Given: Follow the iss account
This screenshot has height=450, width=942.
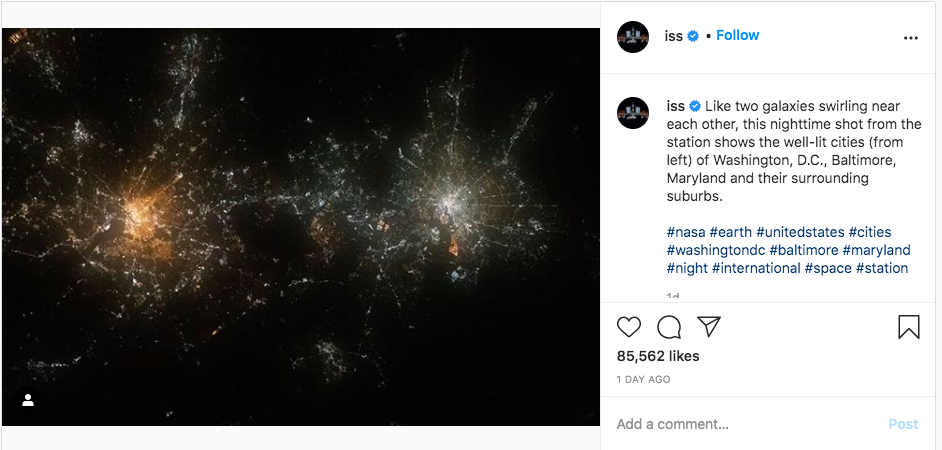Looking at the screenshot, I should [737, 35].
